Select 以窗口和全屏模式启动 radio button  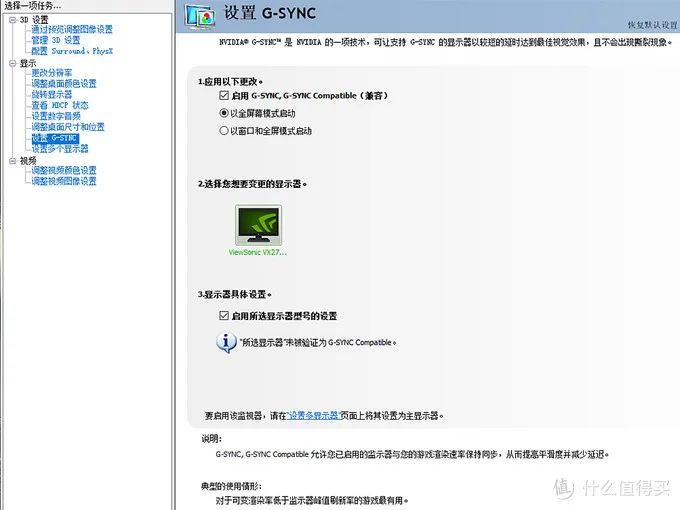tap(224, 131)
